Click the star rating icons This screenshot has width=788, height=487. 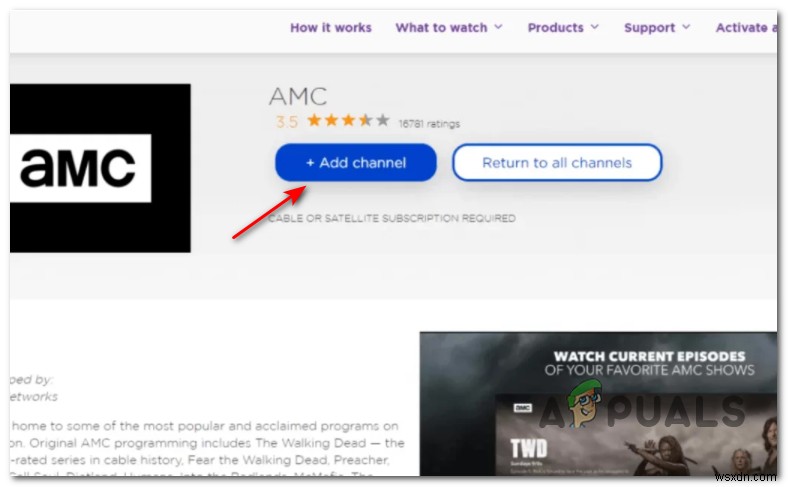click(x=348, y=121)
